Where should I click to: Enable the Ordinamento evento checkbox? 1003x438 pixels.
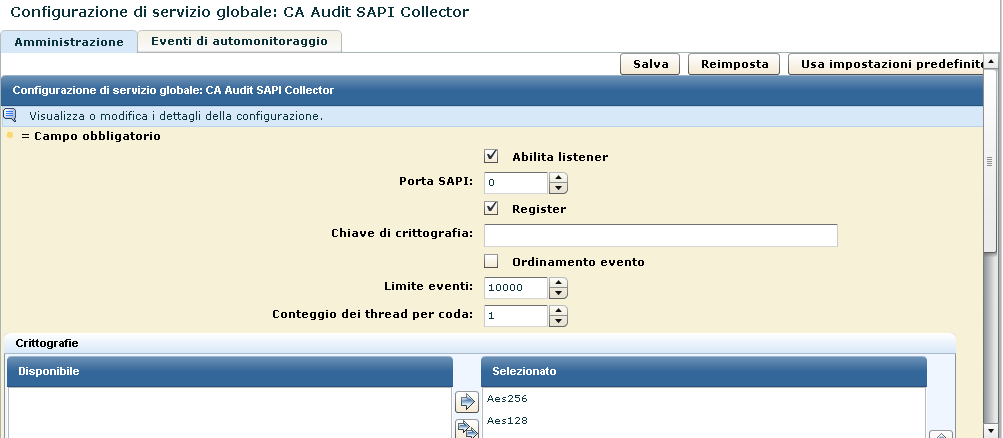point(491,262)
